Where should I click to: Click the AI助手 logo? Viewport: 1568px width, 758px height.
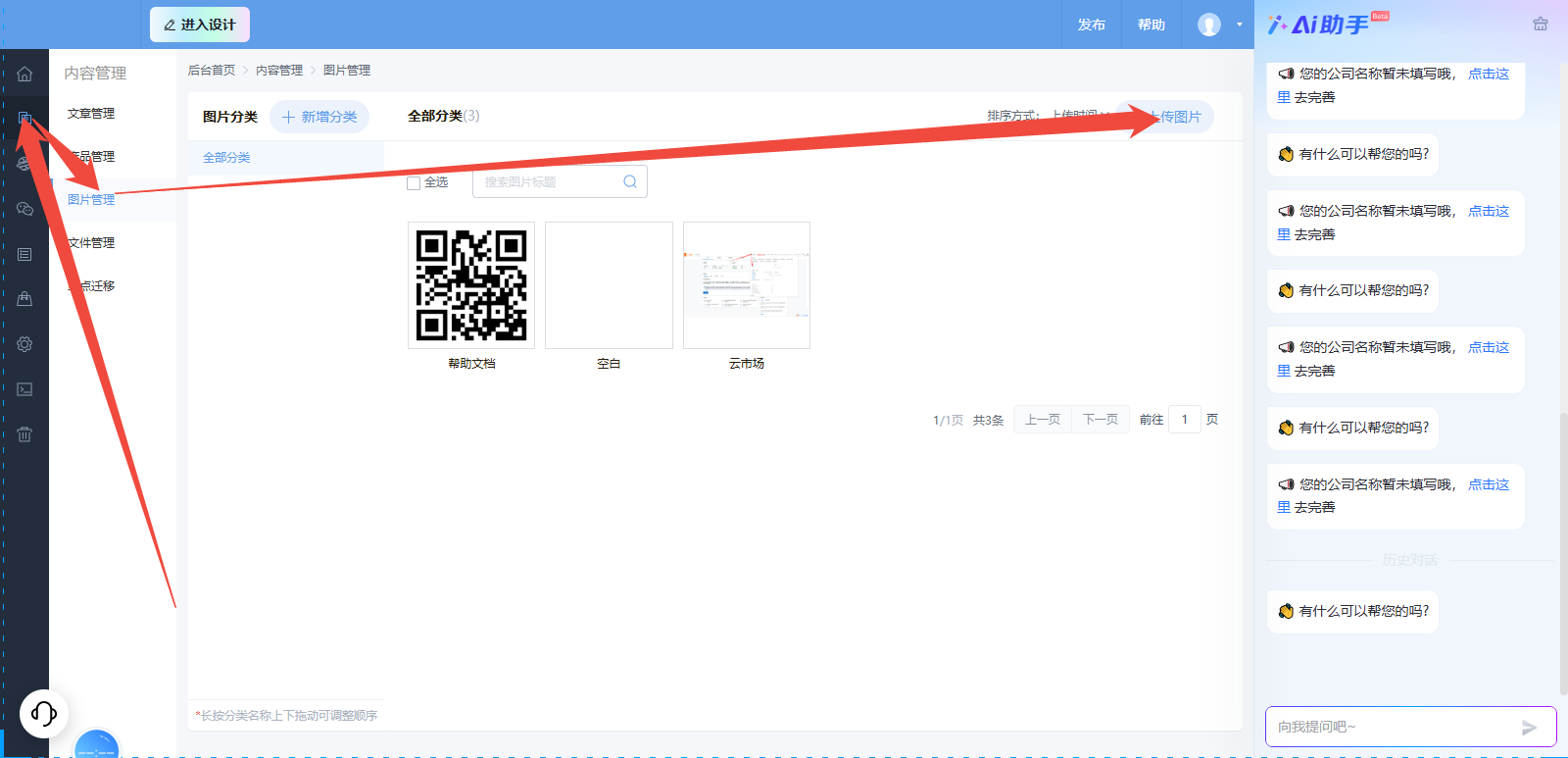[1327, 25]
